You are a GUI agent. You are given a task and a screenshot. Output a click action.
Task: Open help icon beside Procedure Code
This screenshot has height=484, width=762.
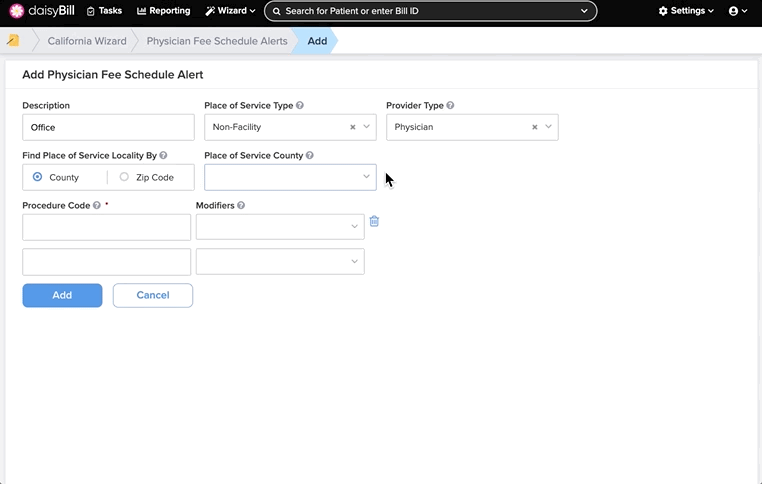[97, 206]
